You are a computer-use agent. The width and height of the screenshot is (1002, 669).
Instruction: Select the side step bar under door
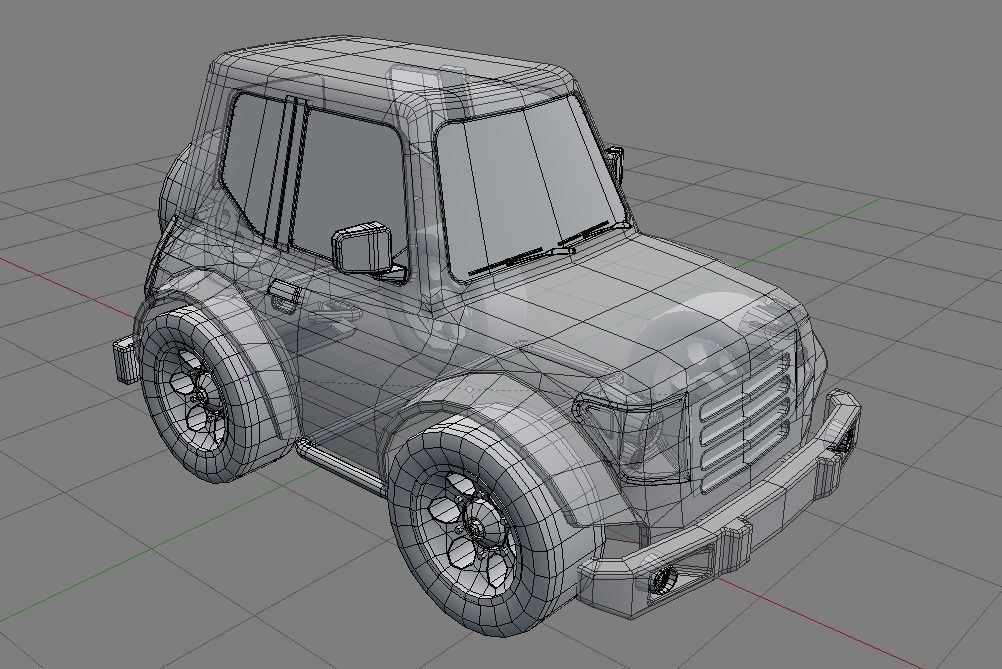[x=342, y=470]
